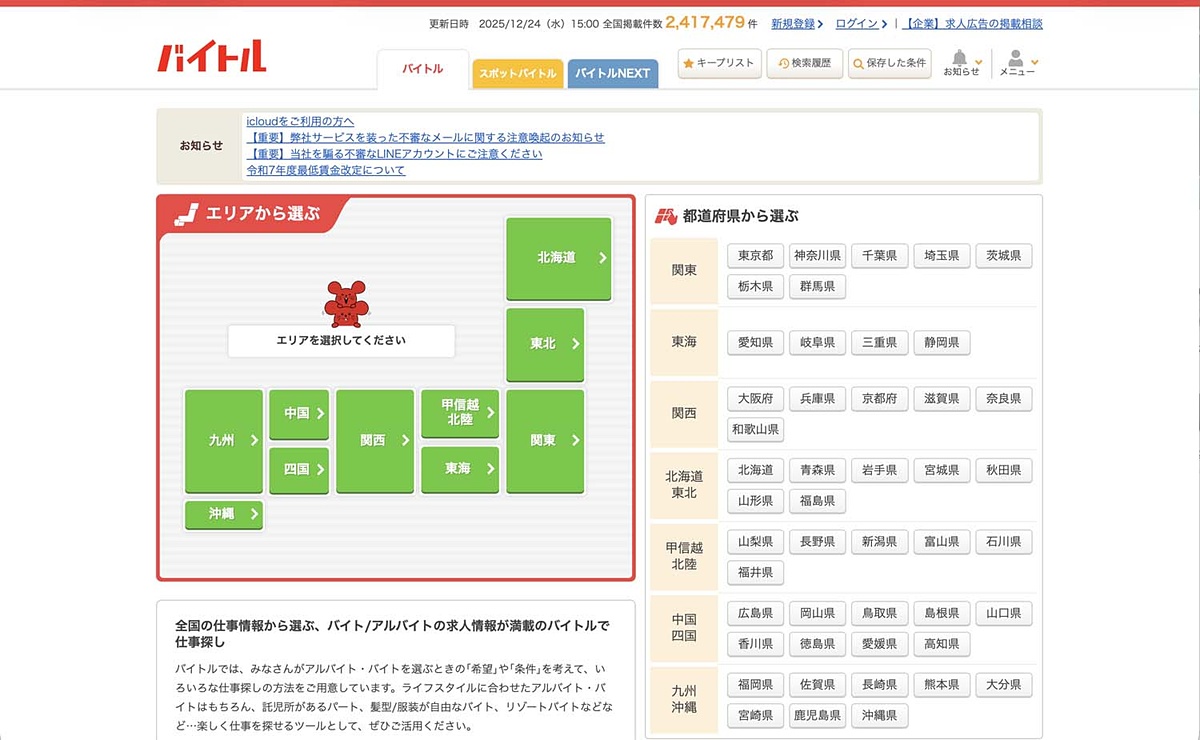This screenshot has height=740, width=1200.
Task: Choose 東京都 prefecture button
Action: [755, 256]
